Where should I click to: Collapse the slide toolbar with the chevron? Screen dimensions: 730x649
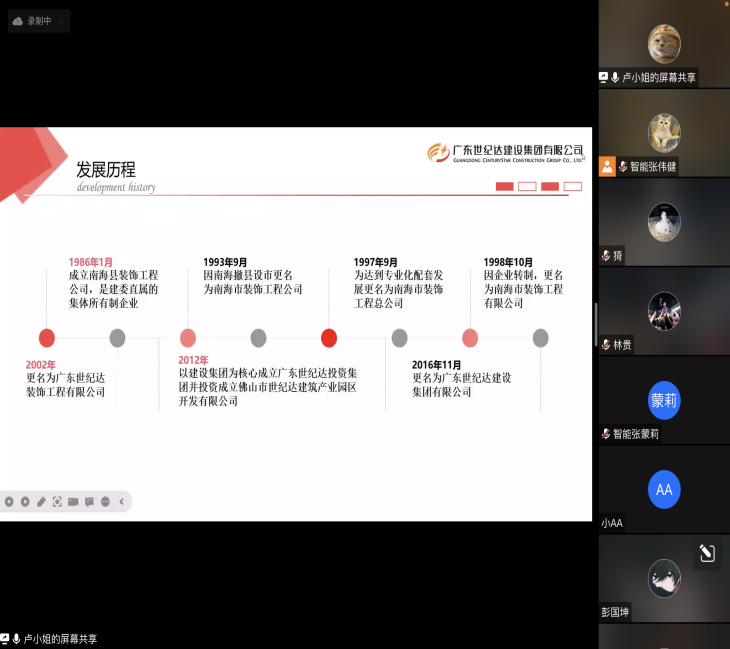click(x=122, y=502)
